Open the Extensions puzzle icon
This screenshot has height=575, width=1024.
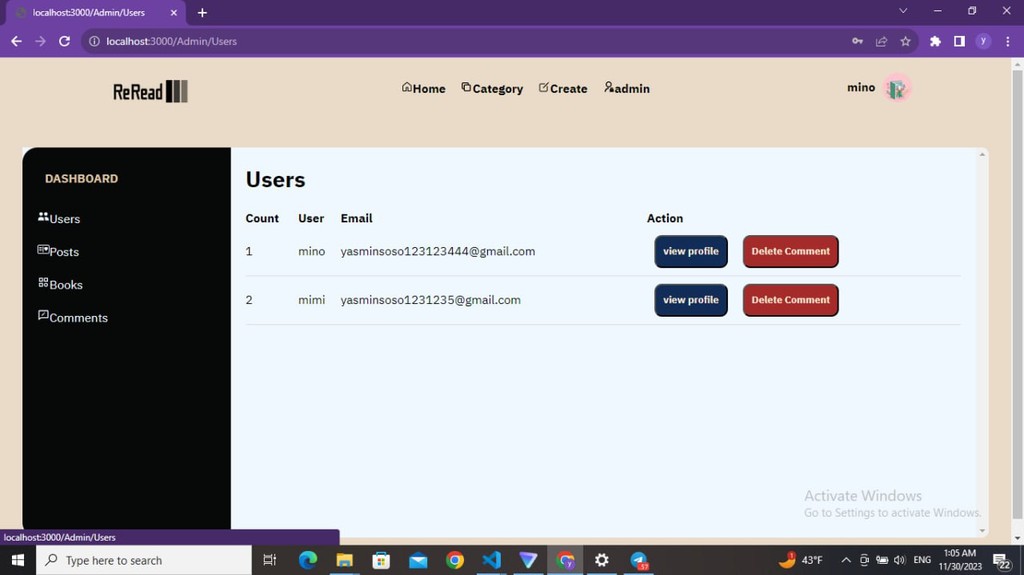935,41
